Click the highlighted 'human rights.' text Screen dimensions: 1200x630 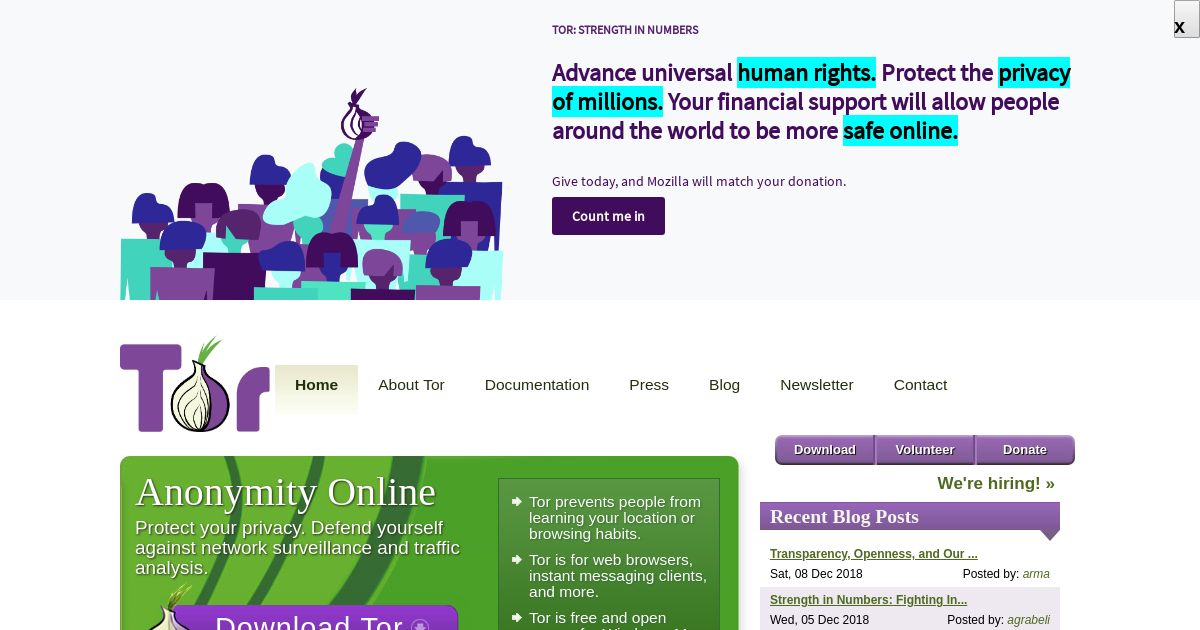click(806, 73)
